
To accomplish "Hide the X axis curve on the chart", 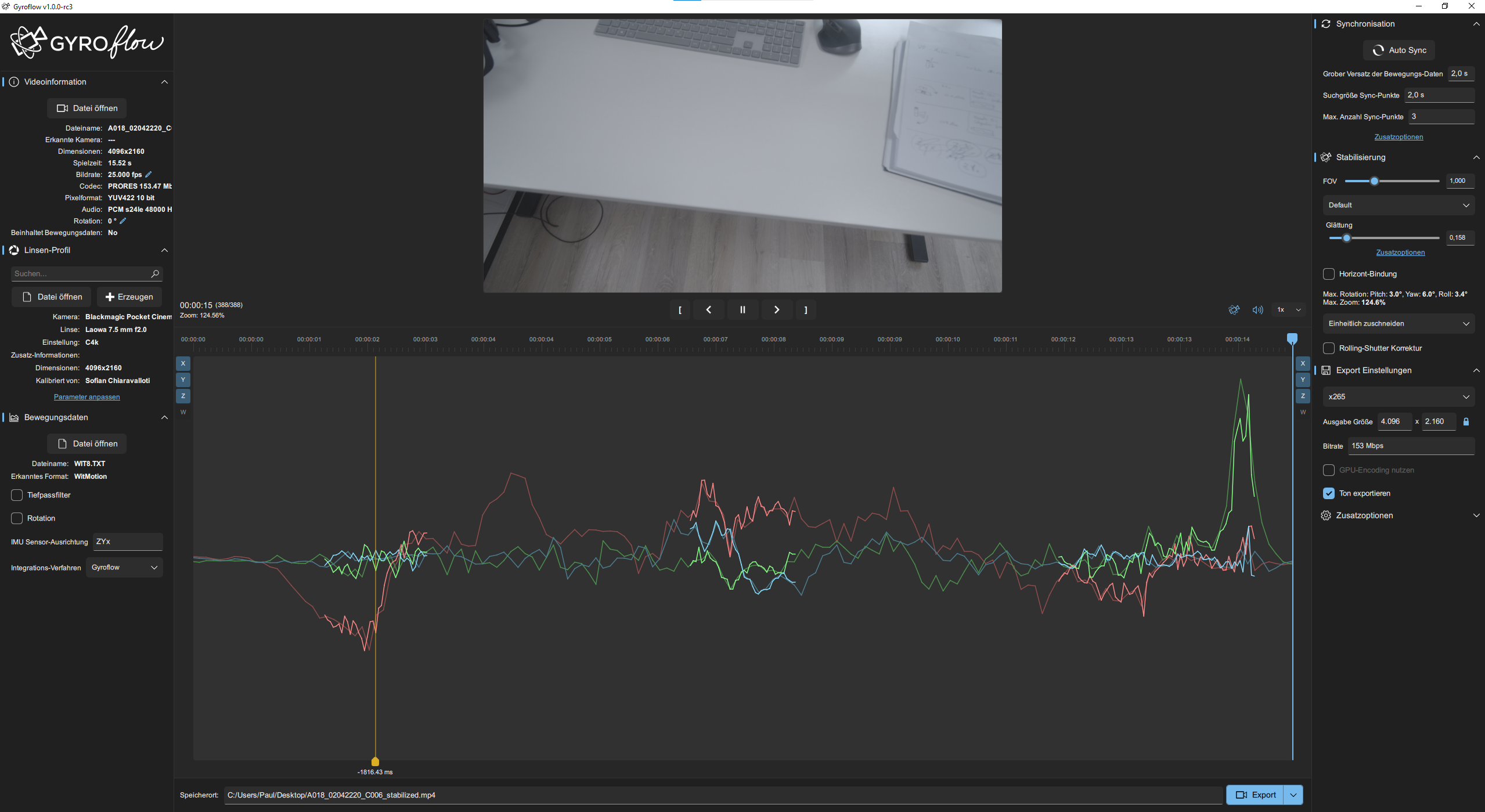I will pyautogui.click(x=183, y=363).
